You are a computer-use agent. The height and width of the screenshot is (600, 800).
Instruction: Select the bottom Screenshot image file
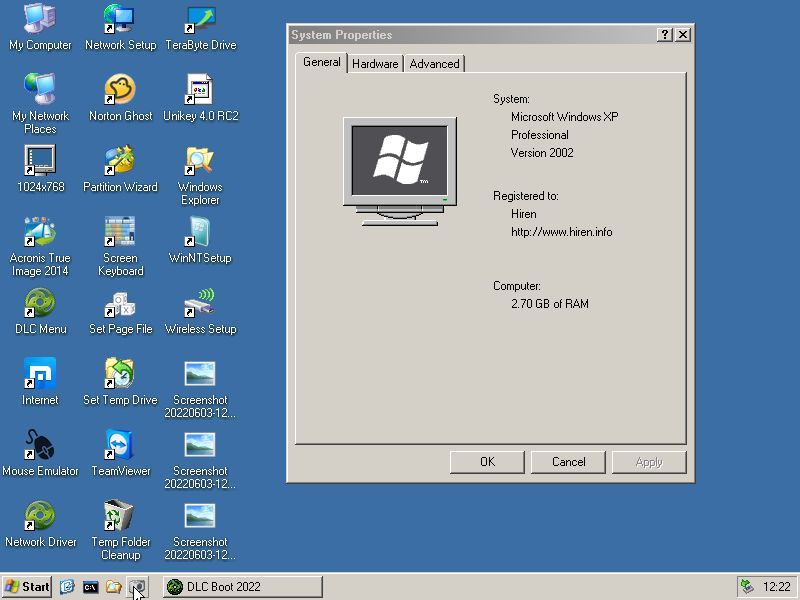pyautogui.click(x=200, y=530)
